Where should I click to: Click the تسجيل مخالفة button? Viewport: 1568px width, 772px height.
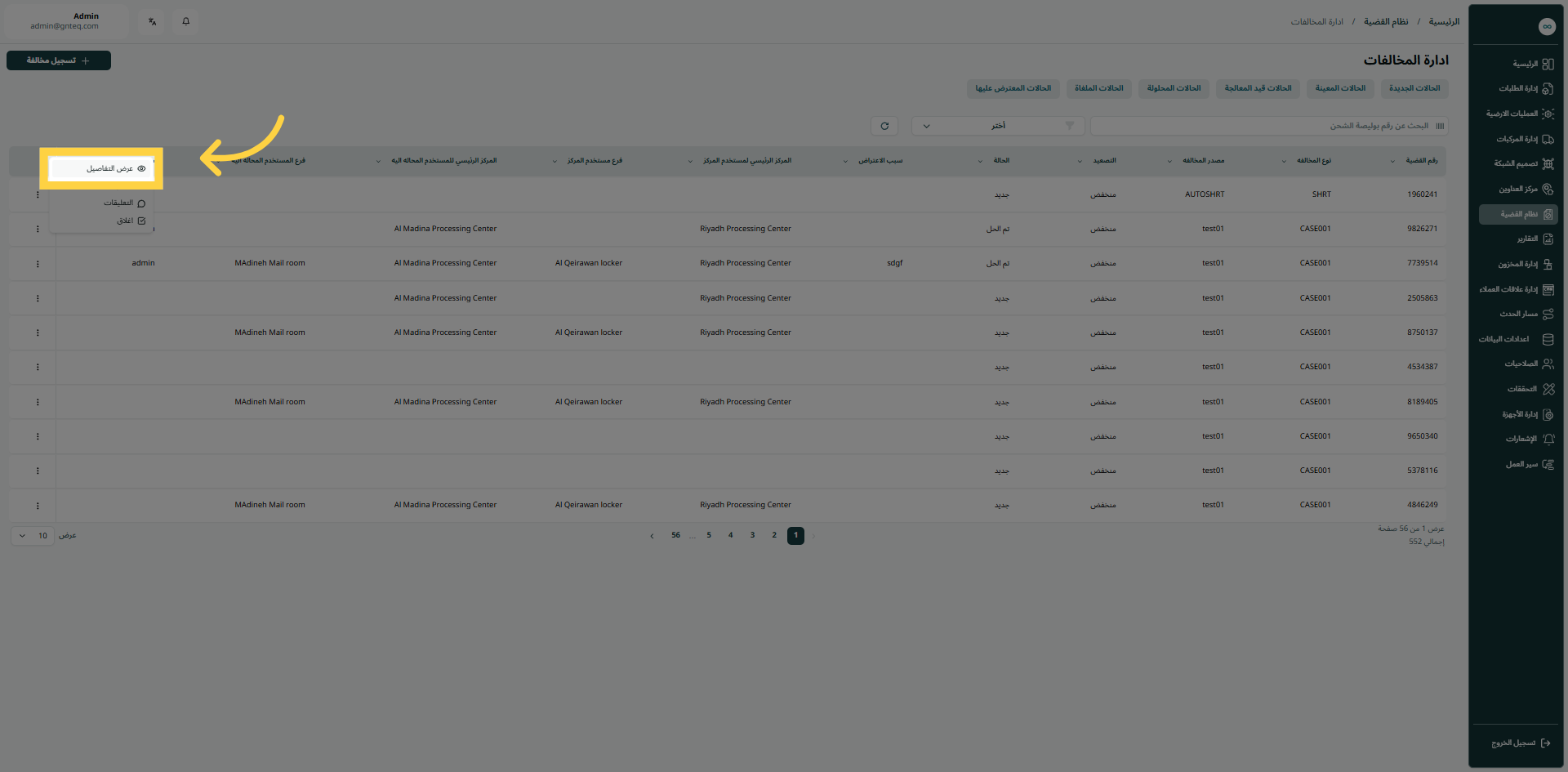pyautogui.click(x=59, y=60)
